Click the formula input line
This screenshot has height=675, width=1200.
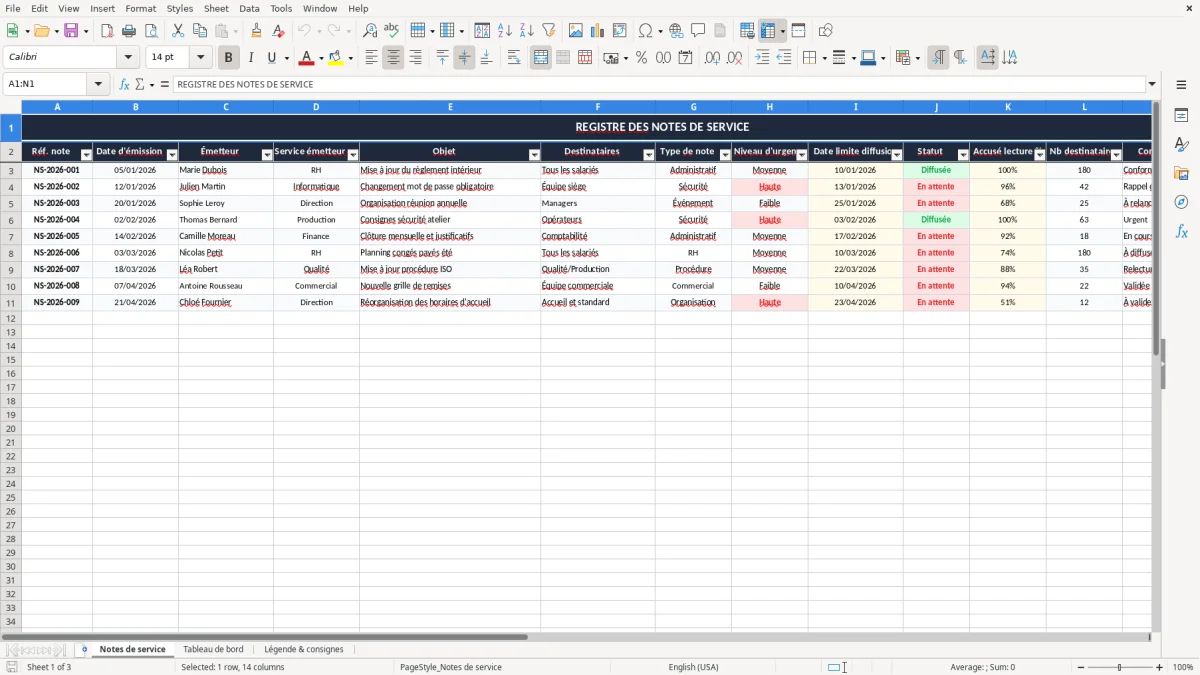click(x=658, y=84)
